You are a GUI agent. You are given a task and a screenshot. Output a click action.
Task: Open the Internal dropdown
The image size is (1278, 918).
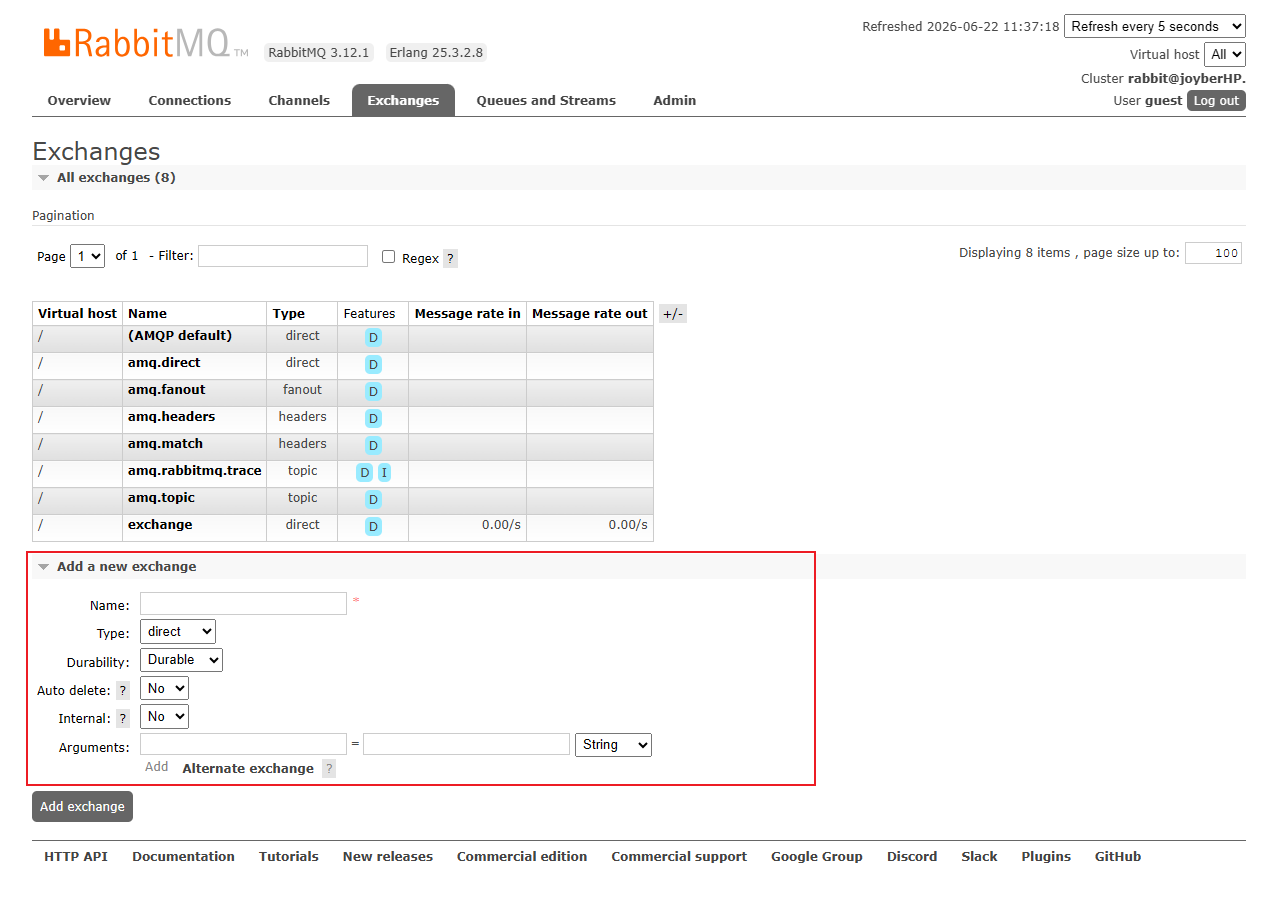tap(164, 716)
